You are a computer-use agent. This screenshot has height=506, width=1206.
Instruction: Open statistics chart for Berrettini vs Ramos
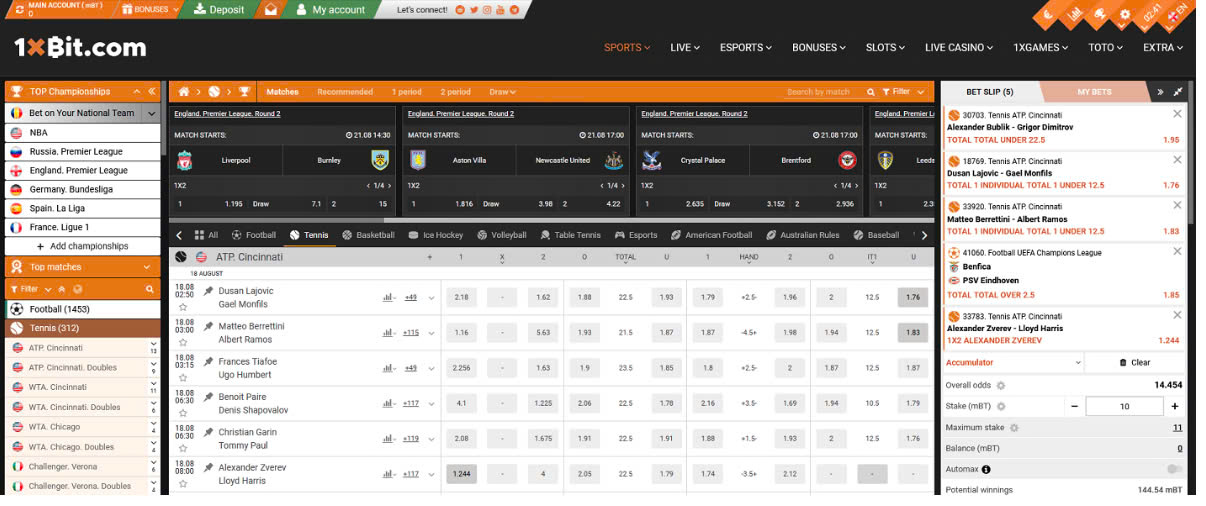click(x=388, y=332)
